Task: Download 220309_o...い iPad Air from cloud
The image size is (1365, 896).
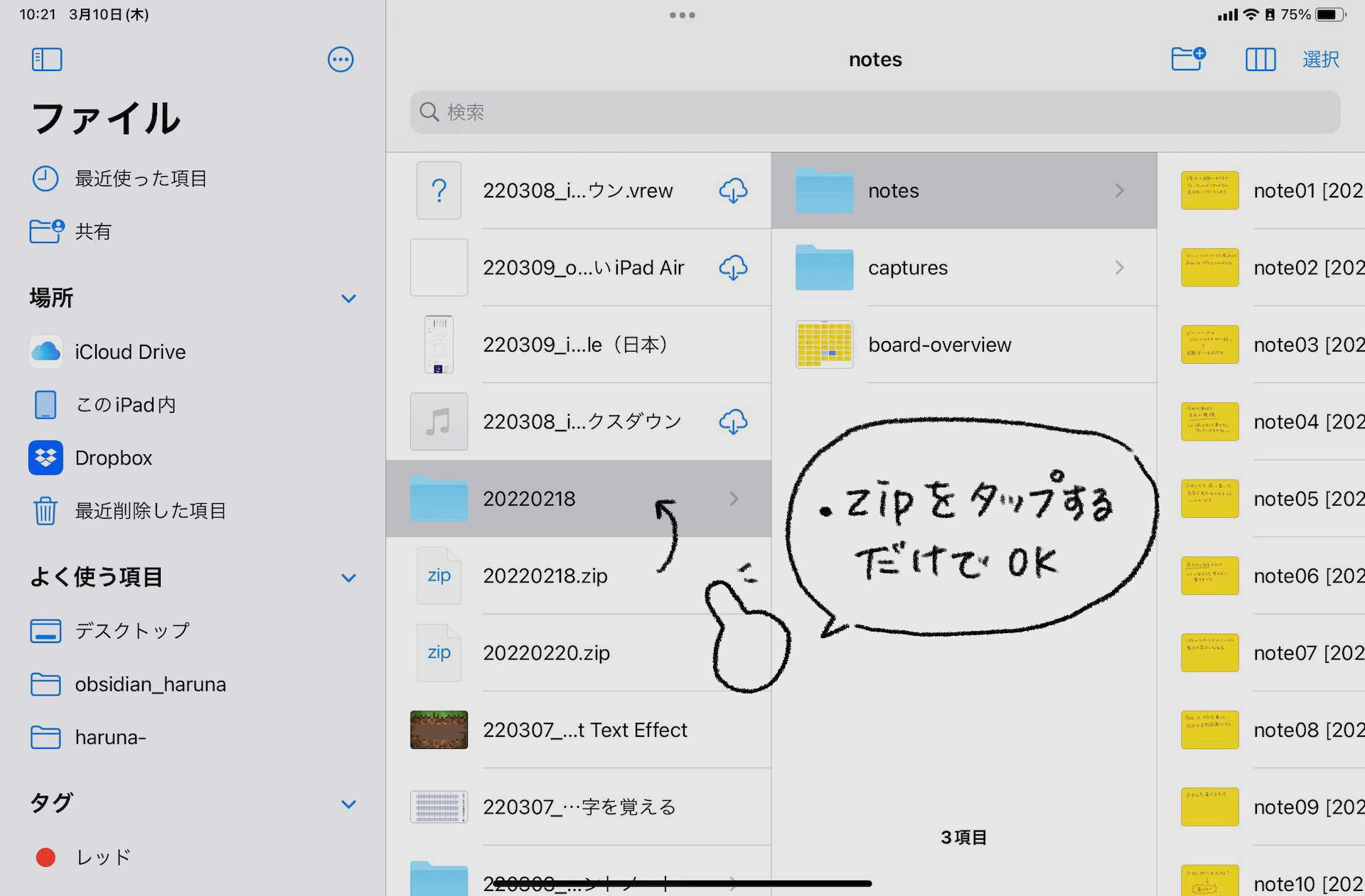Action: tap(733, 268)
